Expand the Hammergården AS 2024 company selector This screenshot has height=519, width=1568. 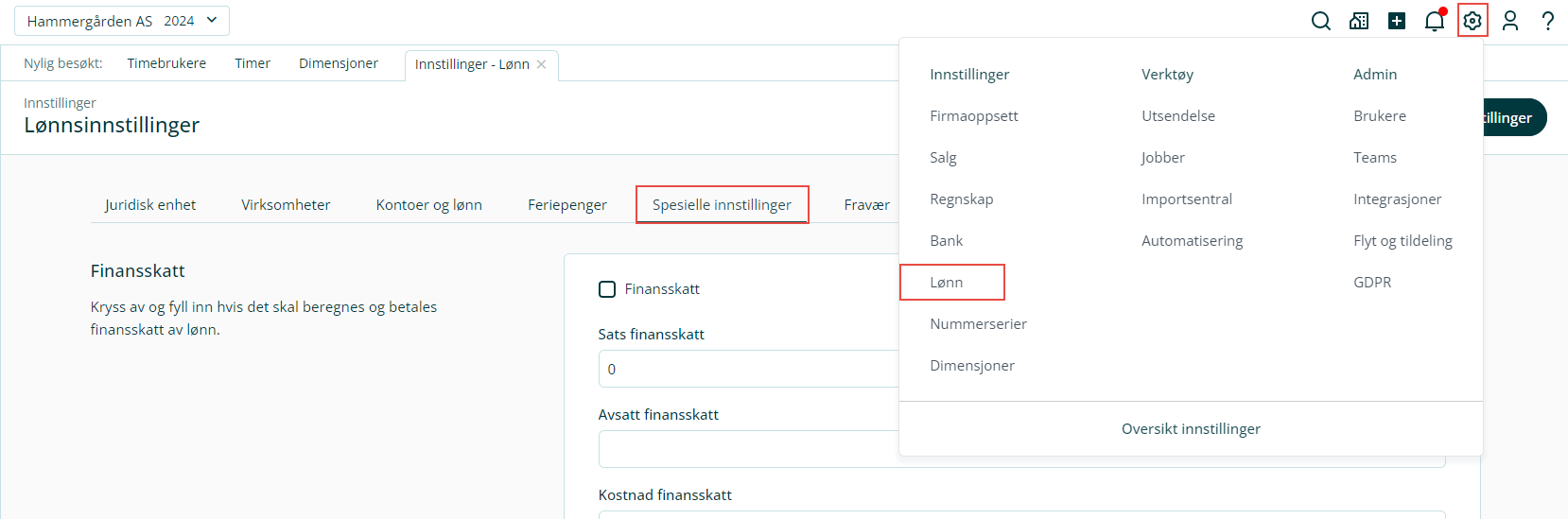[x=122, y=21]
